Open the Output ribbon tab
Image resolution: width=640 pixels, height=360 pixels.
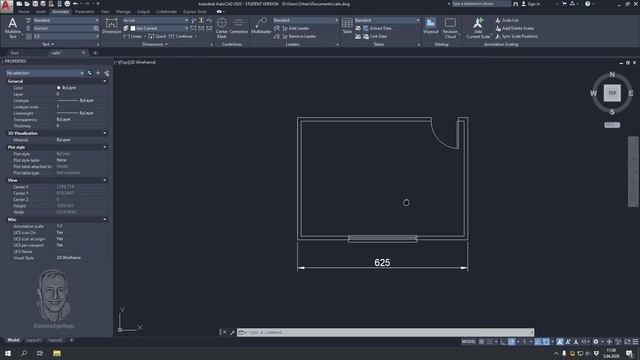pyautogui.click(x=143, y=12)
